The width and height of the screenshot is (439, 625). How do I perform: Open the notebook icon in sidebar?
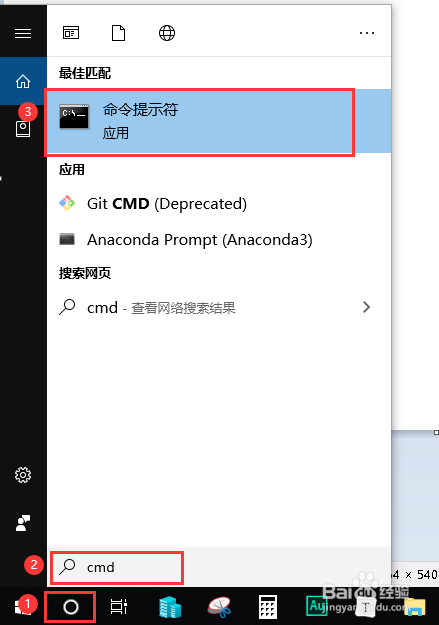[x=23, y=129]
